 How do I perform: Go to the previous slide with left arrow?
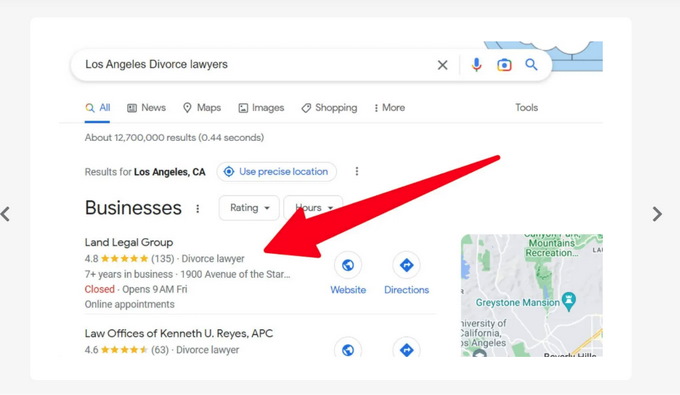[x=5, y=214]
